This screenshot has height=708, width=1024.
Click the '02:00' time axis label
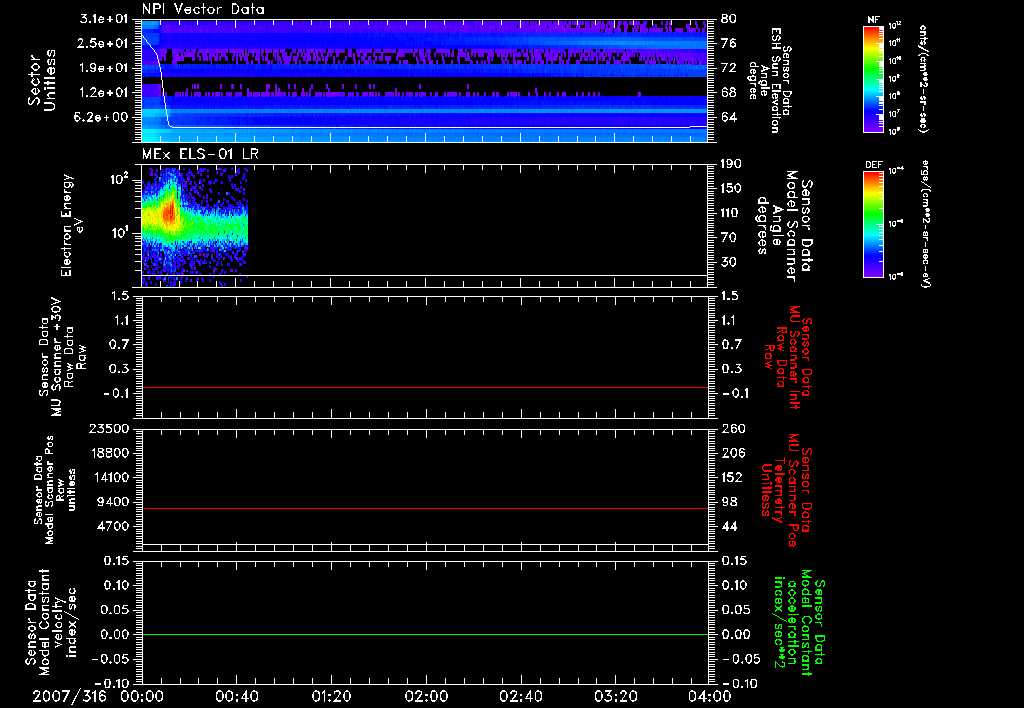pos(426,697)
